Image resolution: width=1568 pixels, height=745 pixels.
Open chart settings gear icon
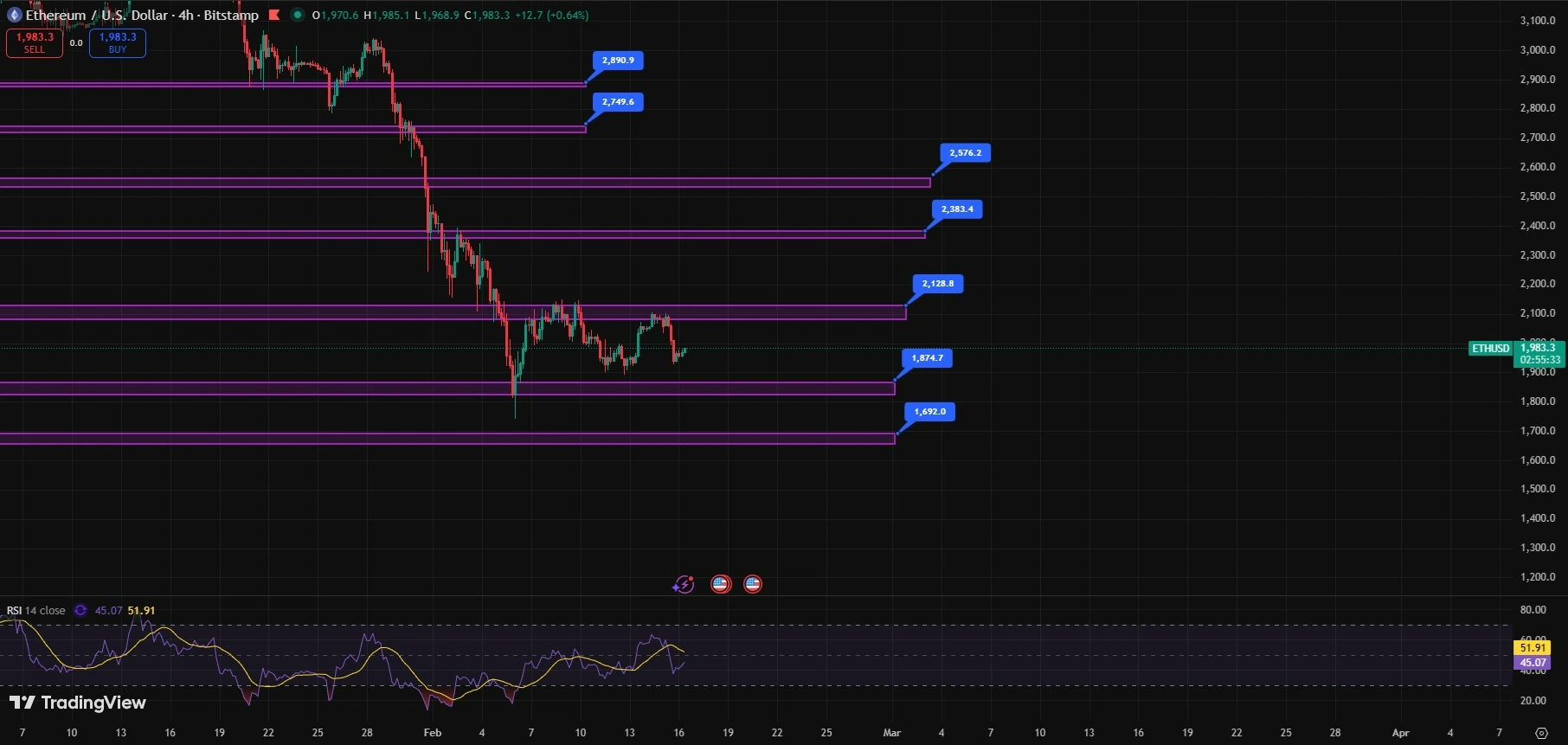coord(1541,733)
